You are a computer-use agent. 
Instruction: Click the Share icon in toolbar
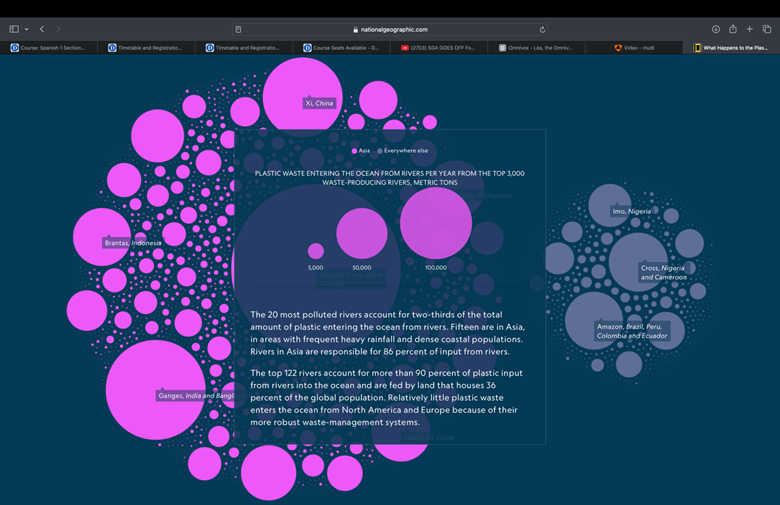coord(733,29)
